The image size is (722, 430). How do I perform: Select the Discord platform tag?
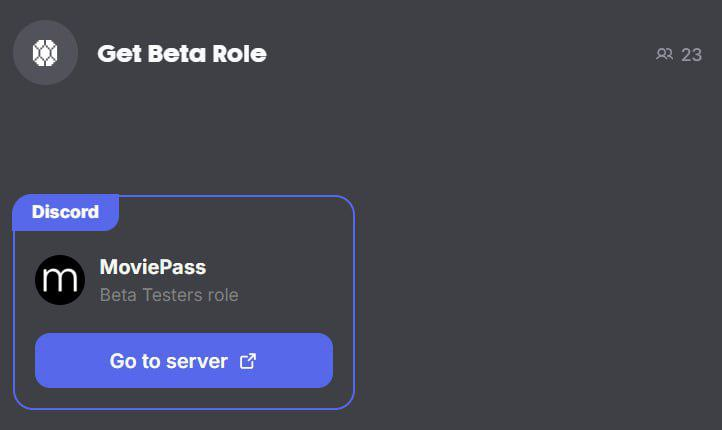[x=65, y=212]
